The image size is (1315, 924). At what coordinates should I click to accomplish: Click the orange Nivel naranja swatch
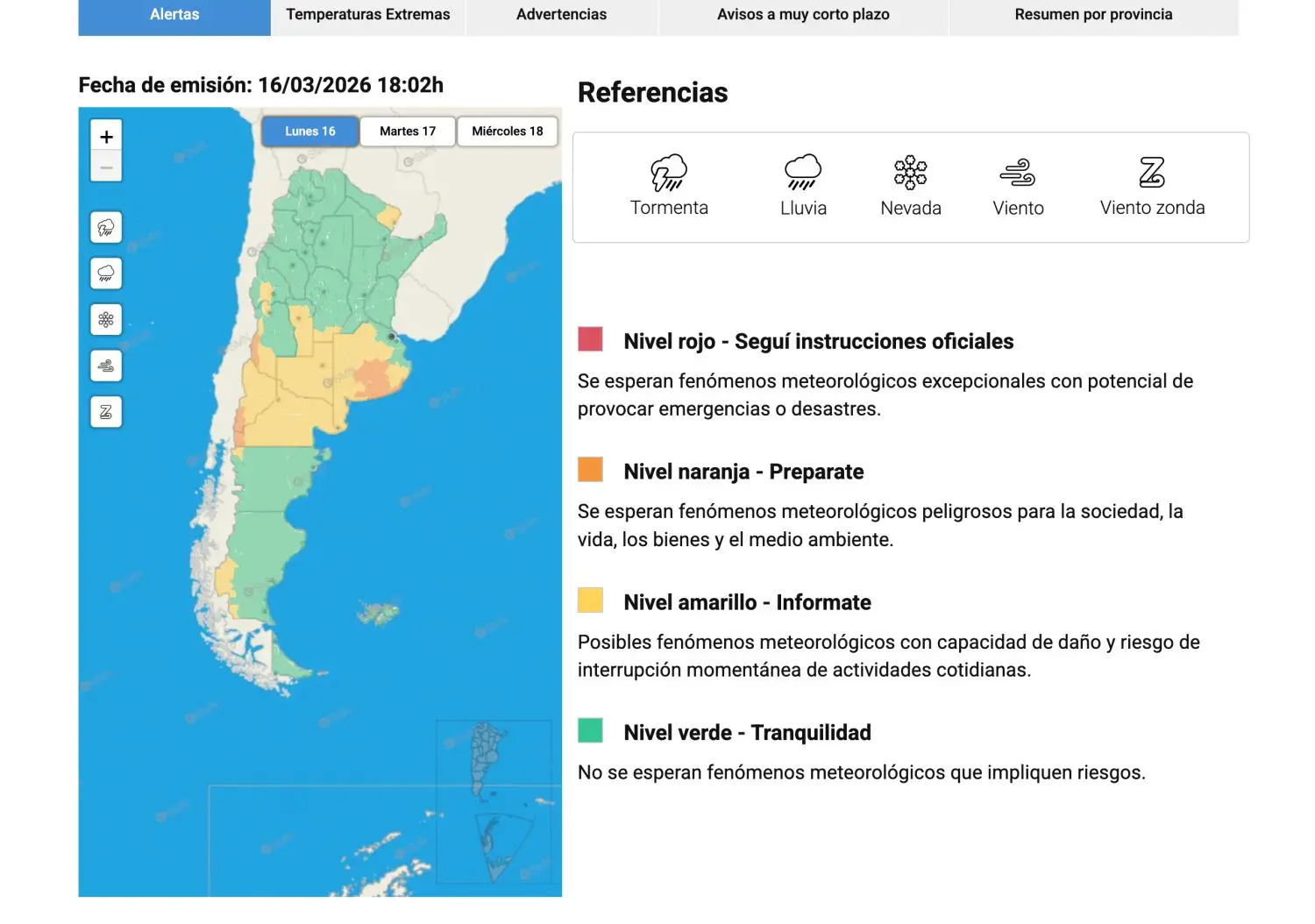click(x=590, y=470)
